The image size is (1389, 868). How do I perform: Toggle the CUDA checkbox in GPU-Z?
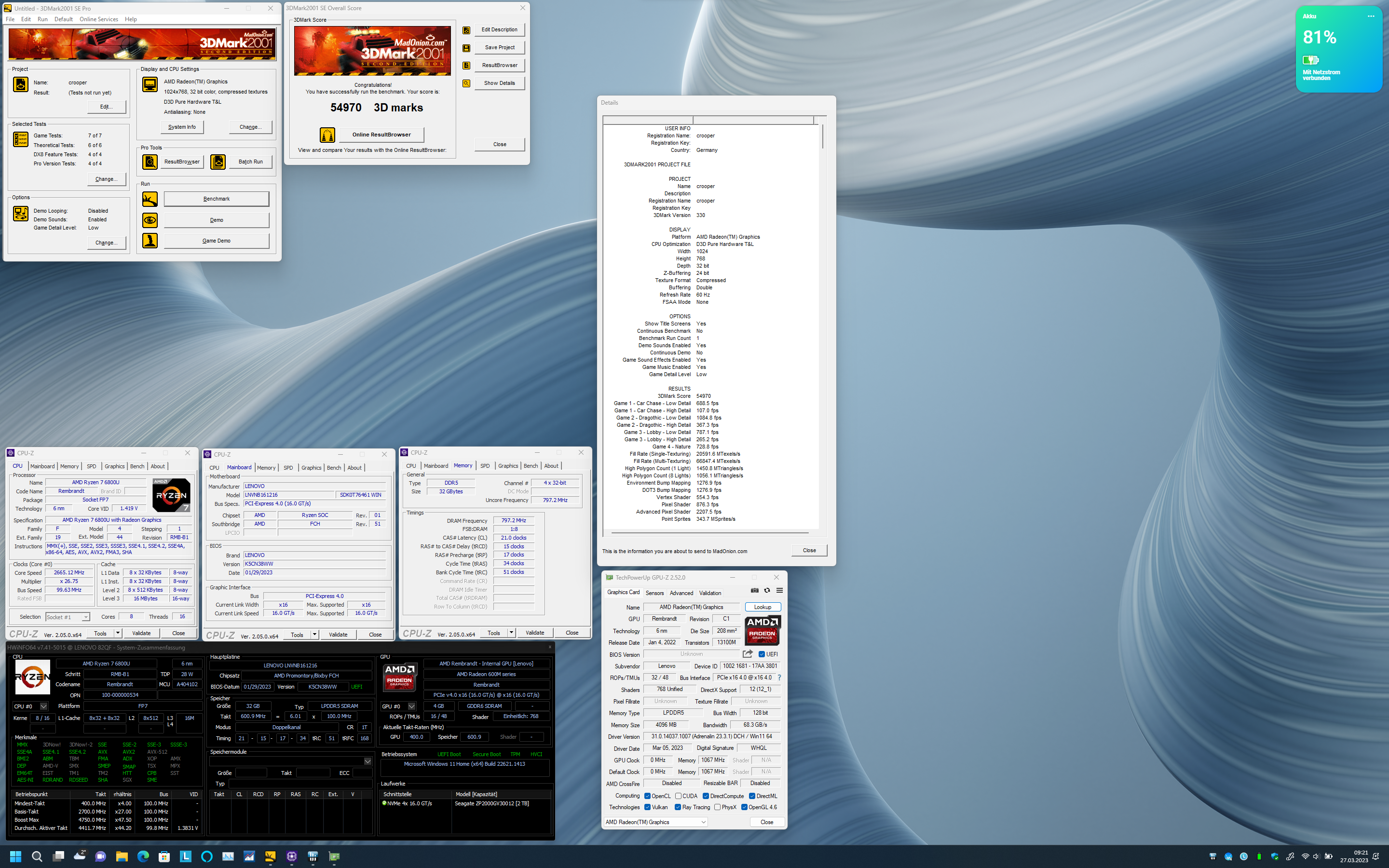[678, 796]
